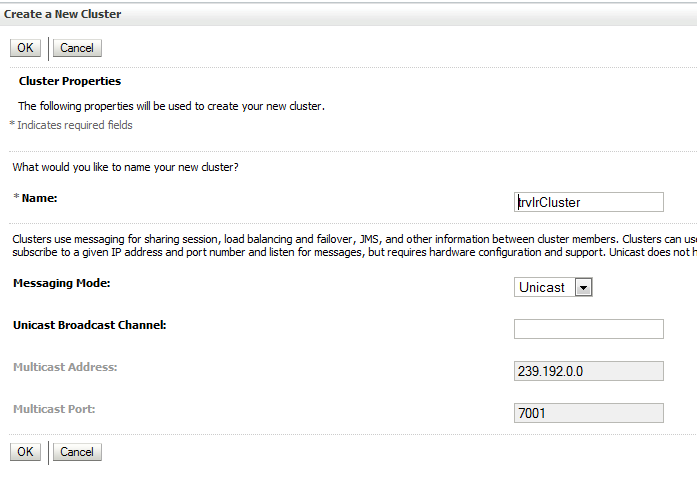Focus the cluster Name text field

pos(589,202)
